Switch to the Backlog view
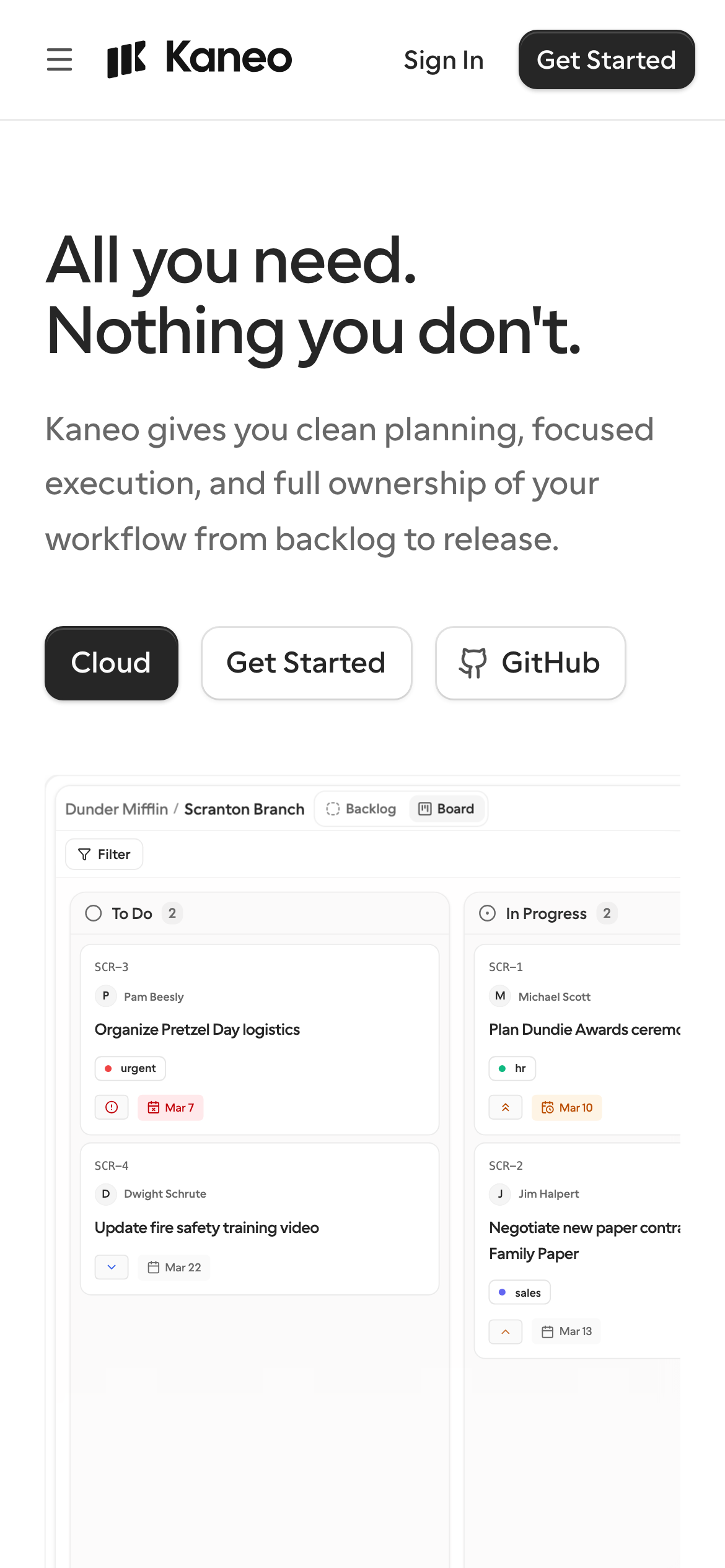 362,809
